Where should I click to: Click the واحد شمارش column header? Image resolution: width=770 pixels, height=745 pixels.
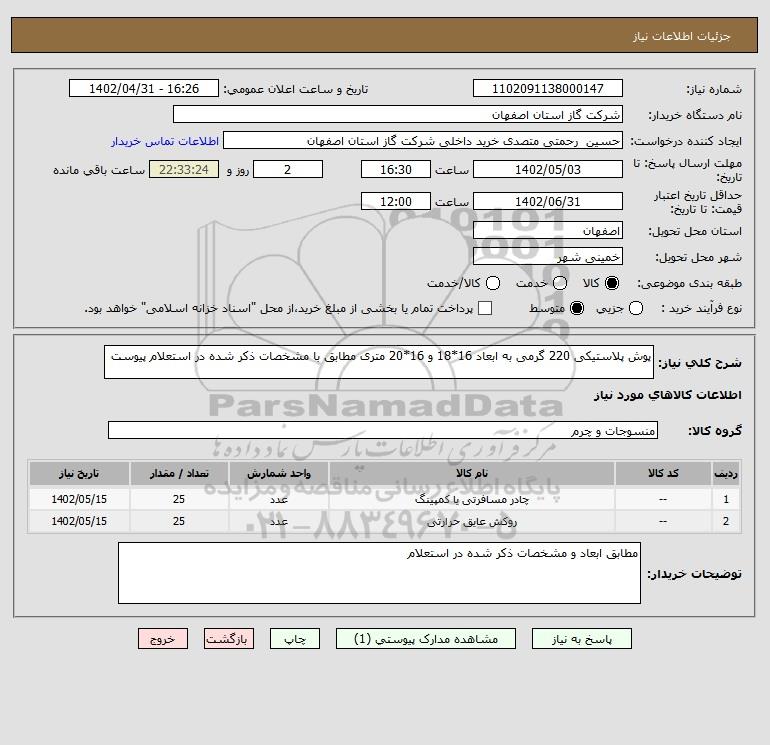(278, 473)
